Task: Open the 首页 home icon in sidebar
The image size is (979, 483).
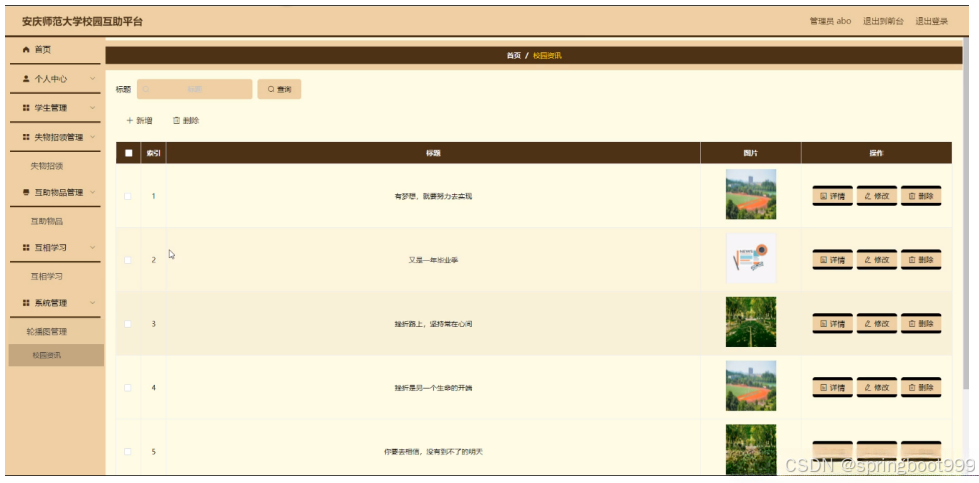Action: pyautogui.click(x=26, y=50)
